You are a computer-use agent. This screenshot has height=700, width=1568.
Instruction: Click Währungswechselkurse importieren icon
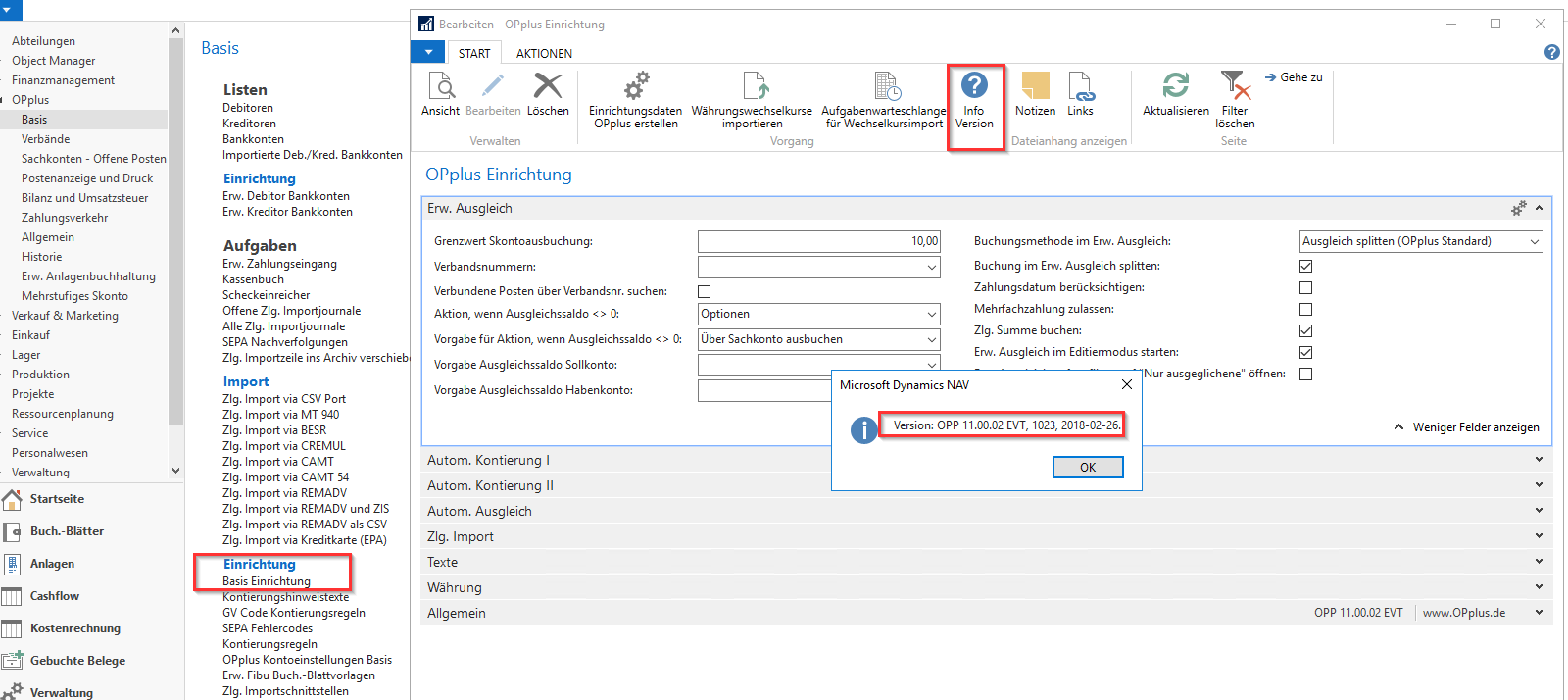tap(752, 86)
